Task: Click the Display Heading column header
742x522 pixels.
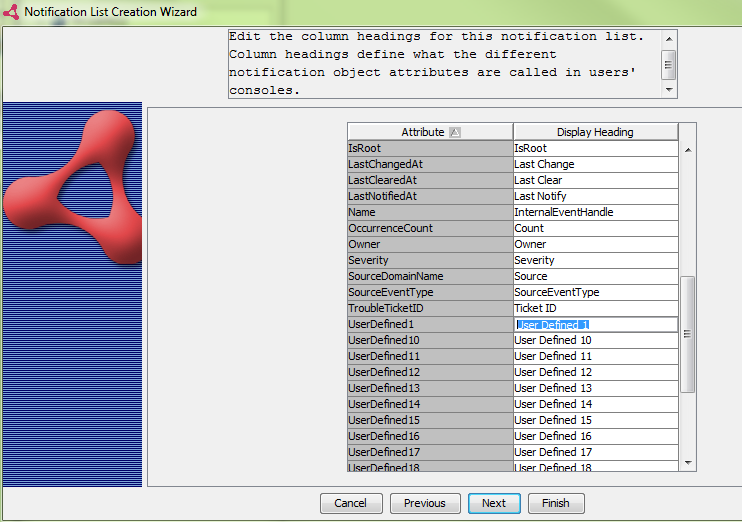Action: pyautogui.click(x=595, y=132)
